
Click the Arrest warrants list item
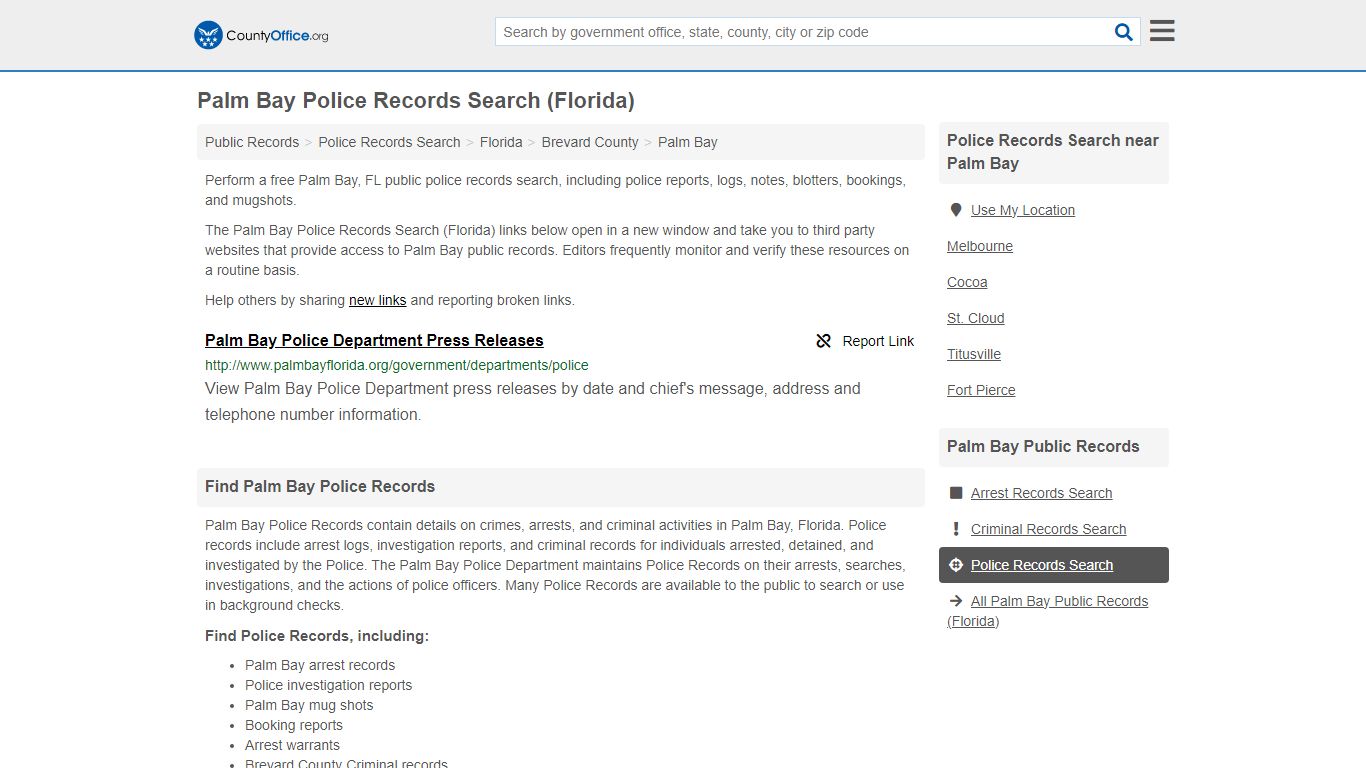(x=292, y=745)
